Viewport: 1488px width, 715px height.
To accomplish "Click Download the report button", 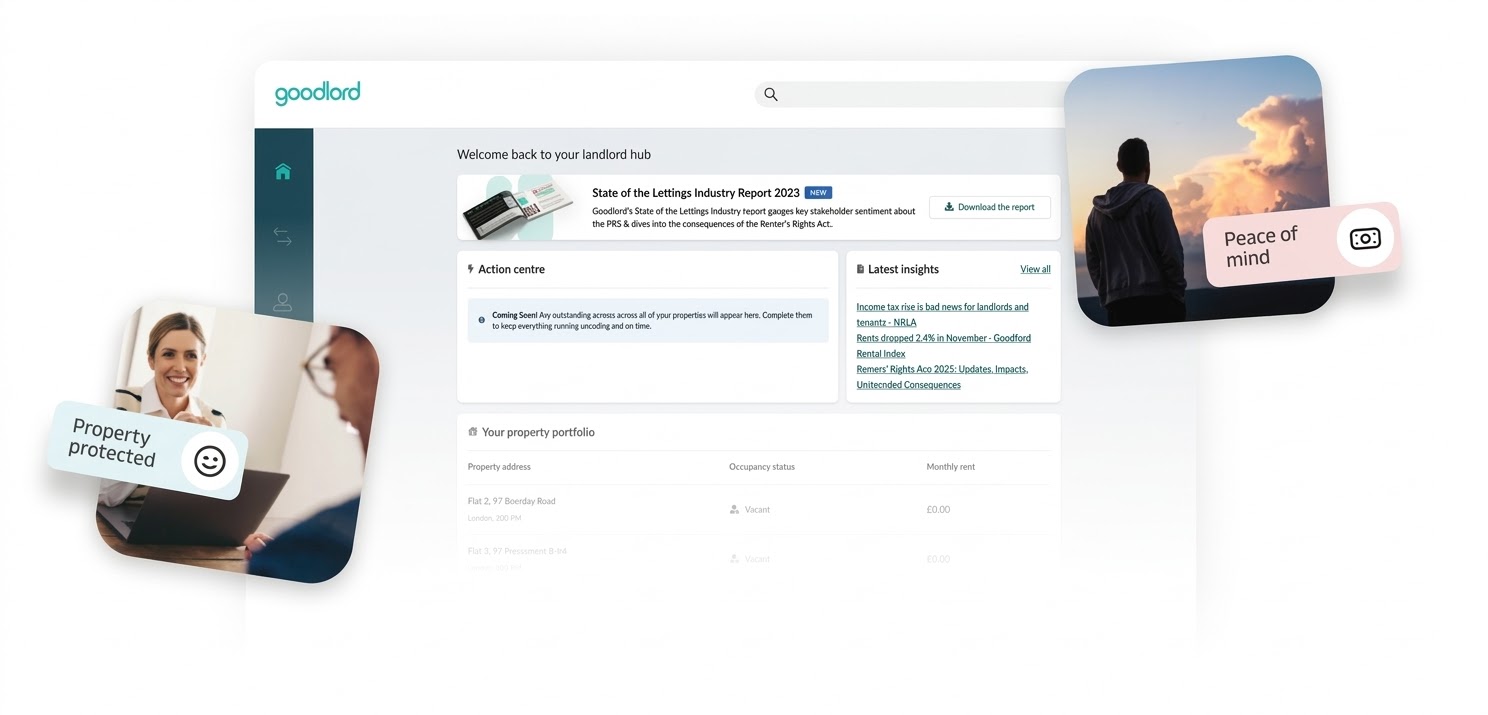I will pyautogui.click(x=989, y=207).
